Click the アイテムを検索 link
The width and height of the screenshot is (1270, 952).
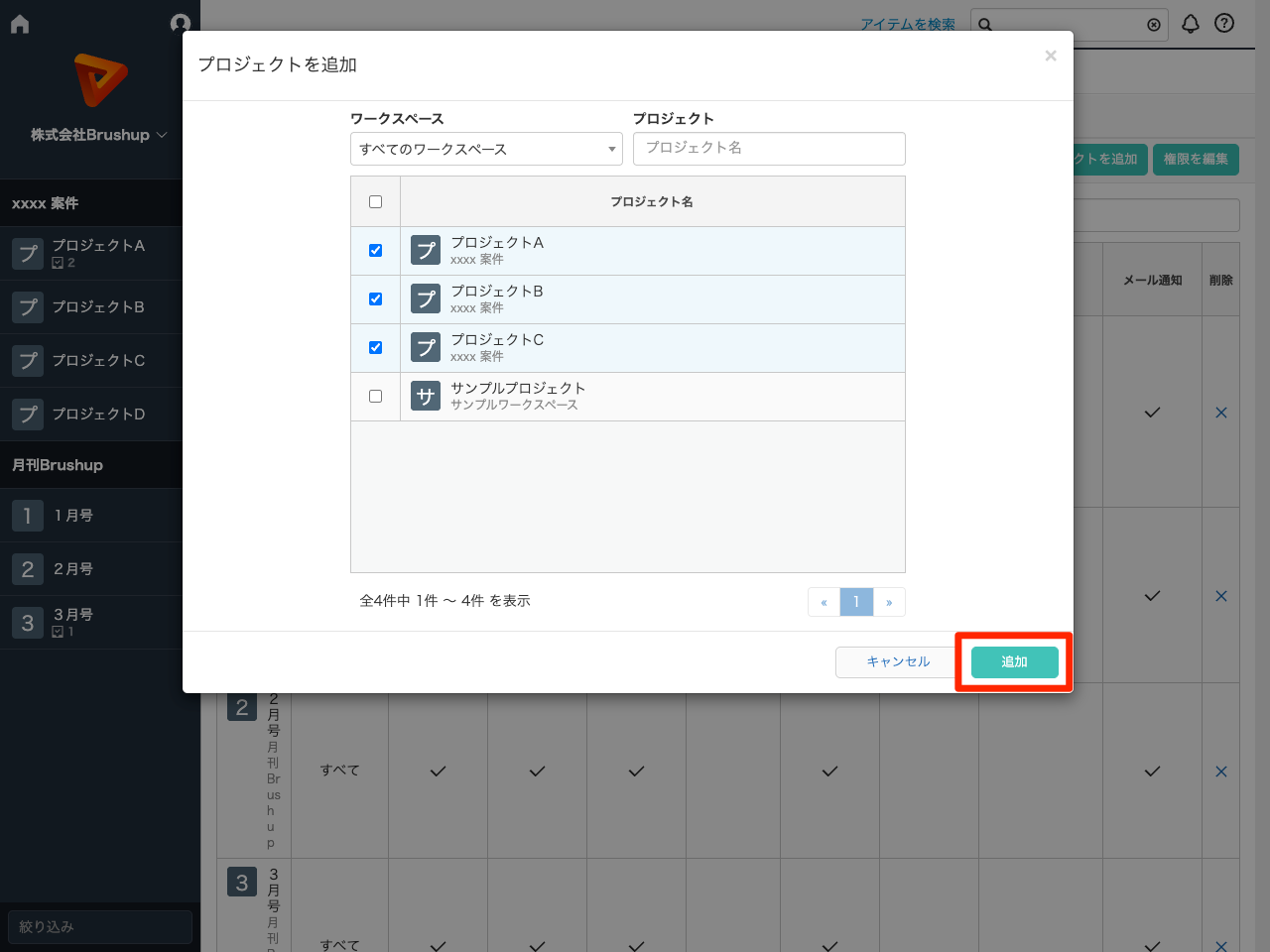point(908,25)
